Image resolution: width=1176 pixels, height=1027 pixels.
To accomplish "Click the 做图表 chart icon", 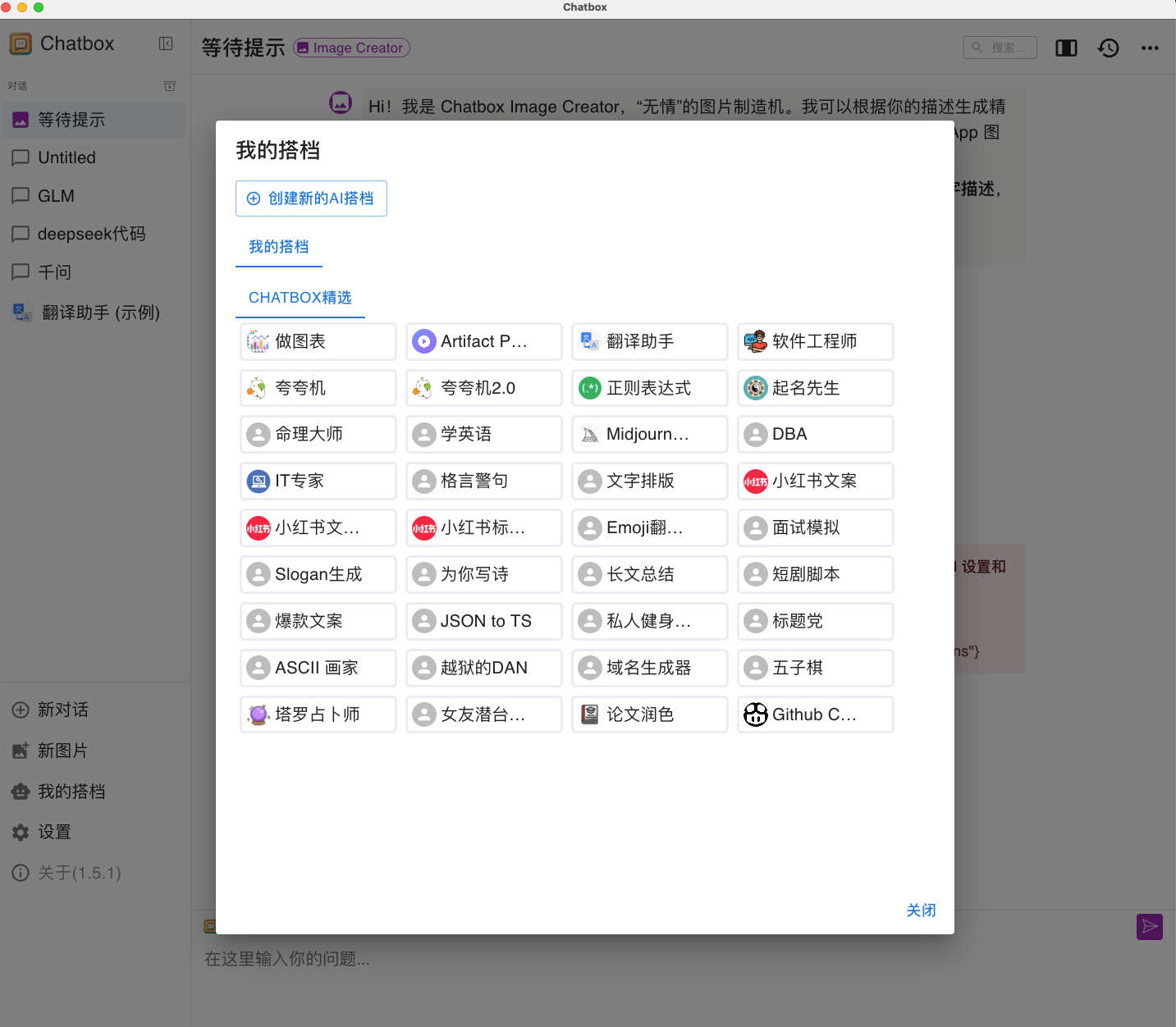I will coord(259,341).
